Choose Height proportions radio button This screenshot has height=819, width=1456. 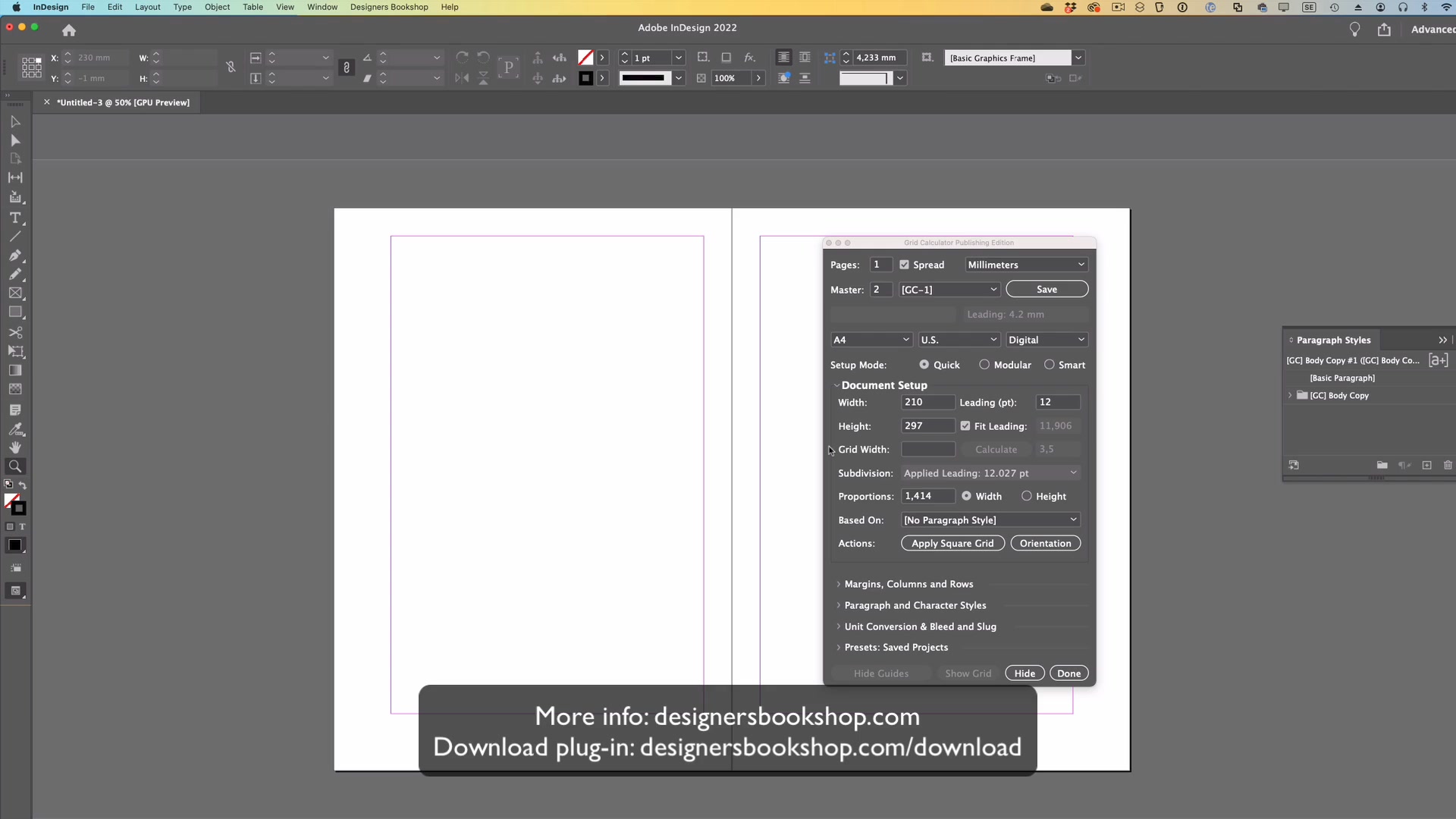click(1027, 496)
